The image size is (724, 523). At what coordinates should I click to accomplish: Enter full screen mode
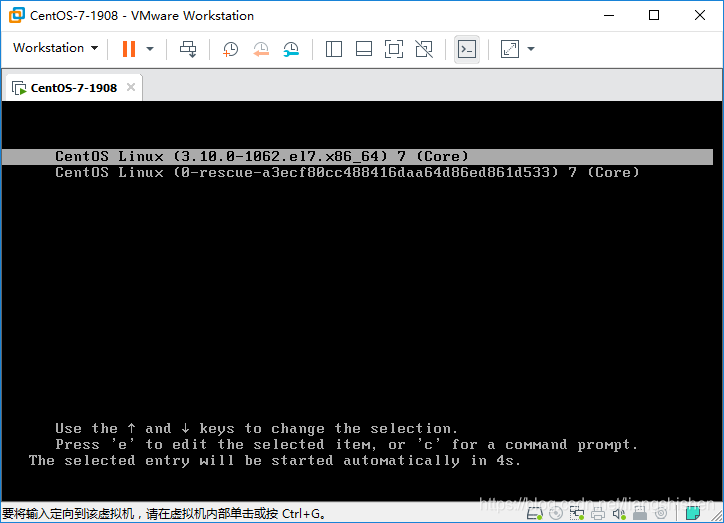click(x=394, y=49)
